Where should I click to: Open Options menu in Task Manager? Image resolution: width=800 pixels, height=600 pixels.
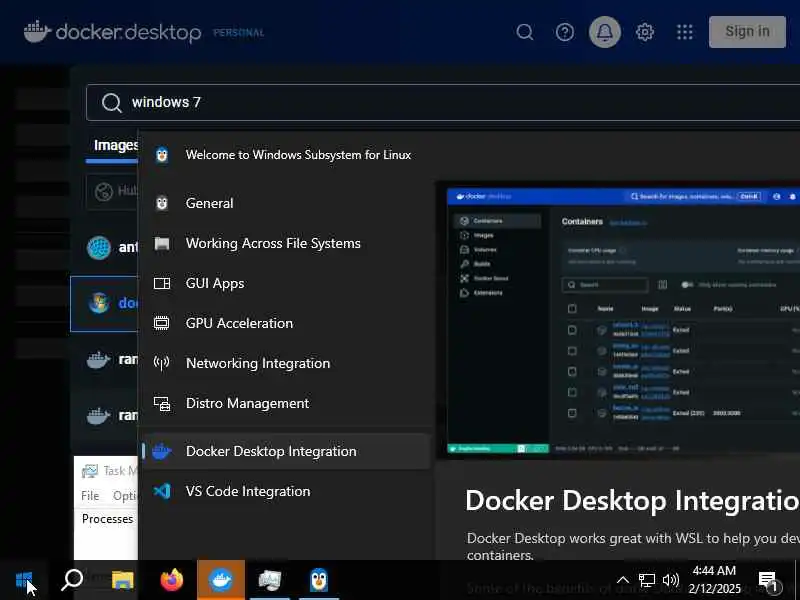(124, 496)
